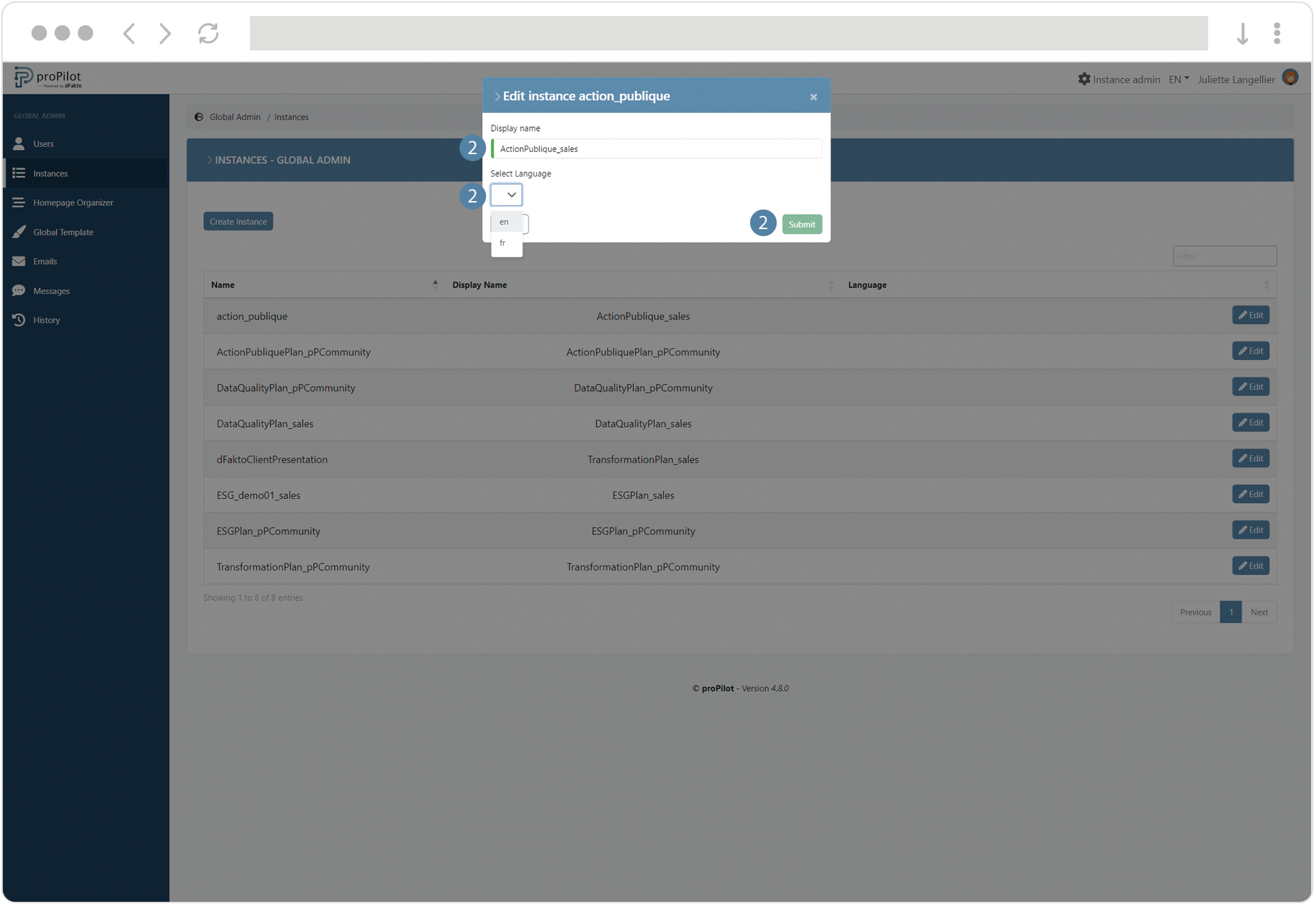1316x906 pixels.
Task: Select the Global Template brush icon
Action: pos(20,232)
